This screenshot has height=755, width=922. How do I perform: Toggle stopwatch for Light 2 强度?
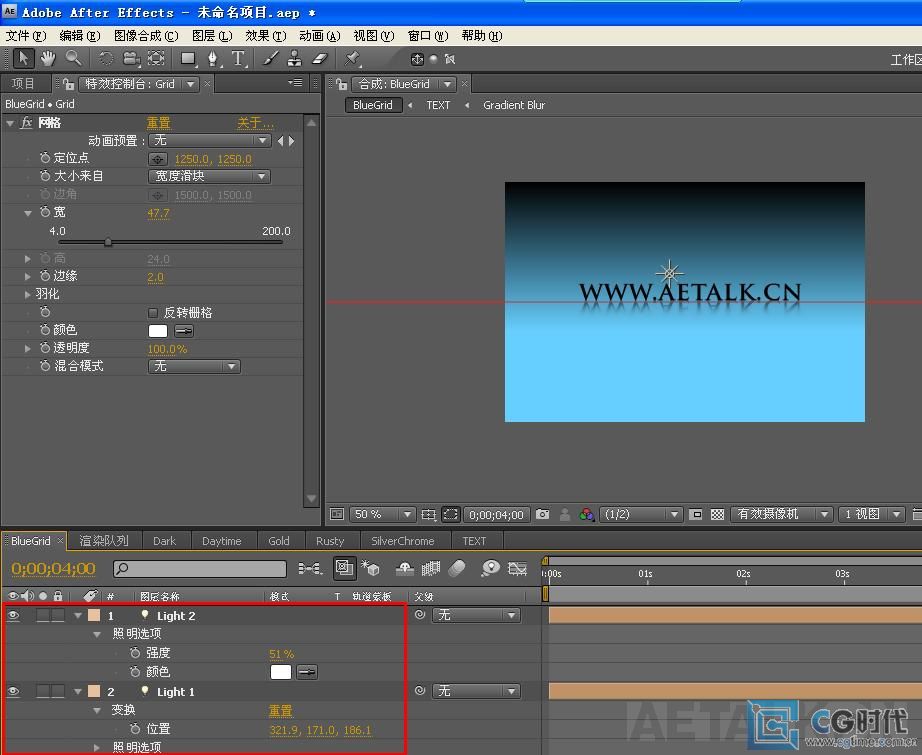pos(135,653)
